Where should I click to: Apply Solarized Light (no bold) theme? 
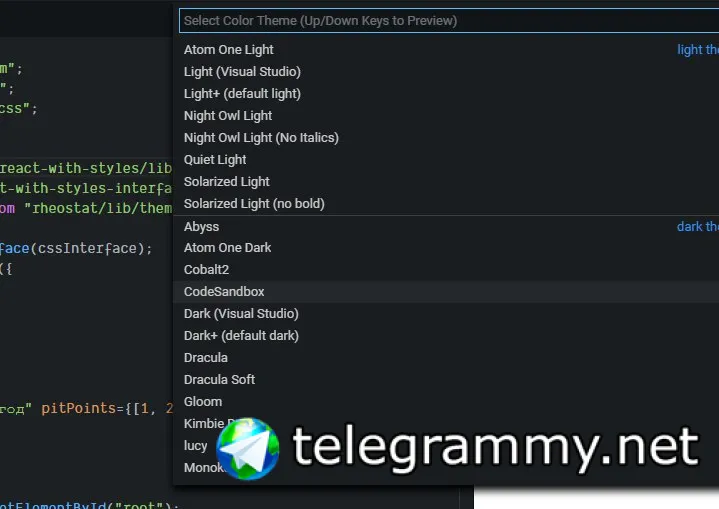(446, 204)
